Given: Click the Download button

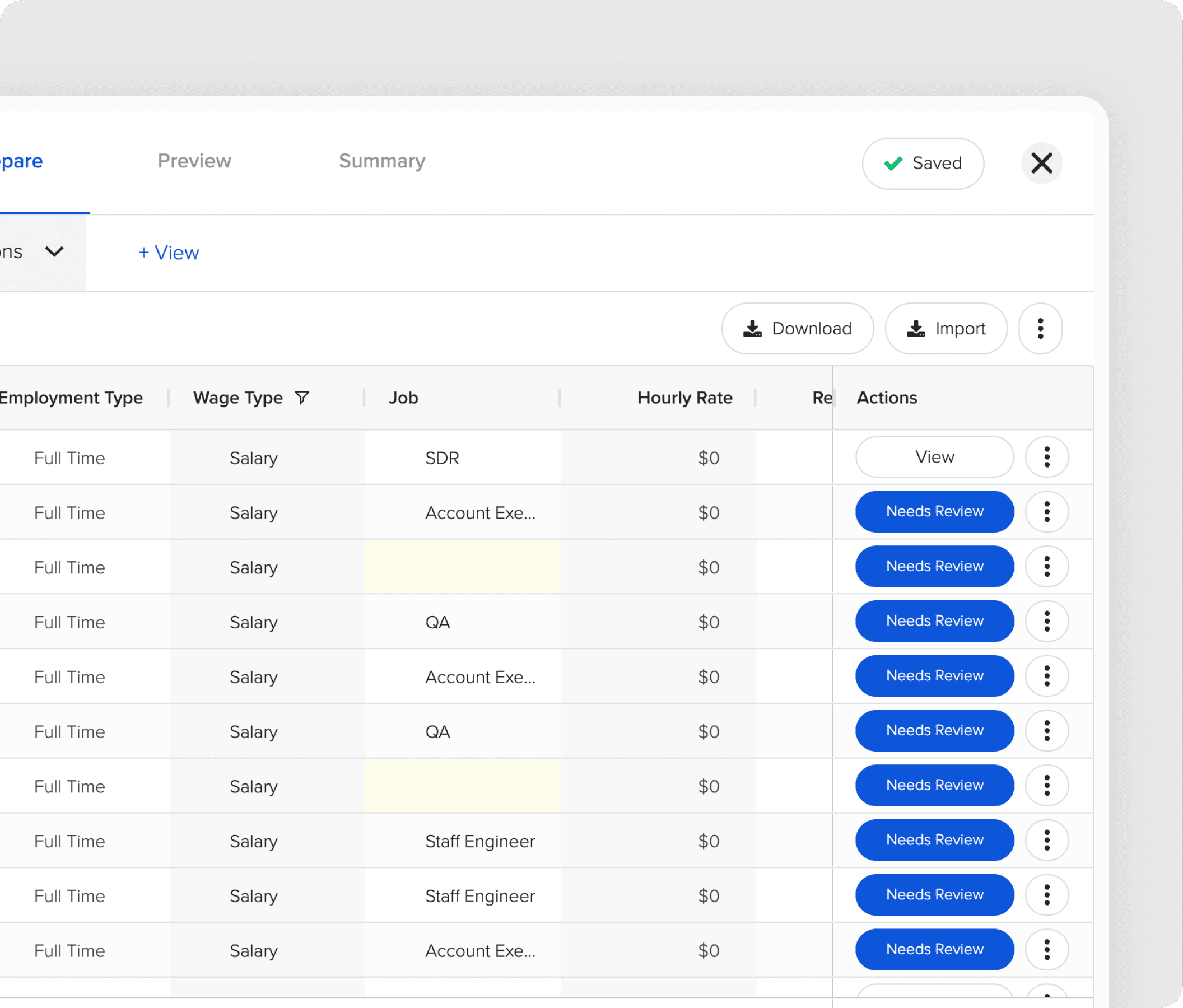Looking at the screenshot, I should pyautogui.click(x=797, y=329).
